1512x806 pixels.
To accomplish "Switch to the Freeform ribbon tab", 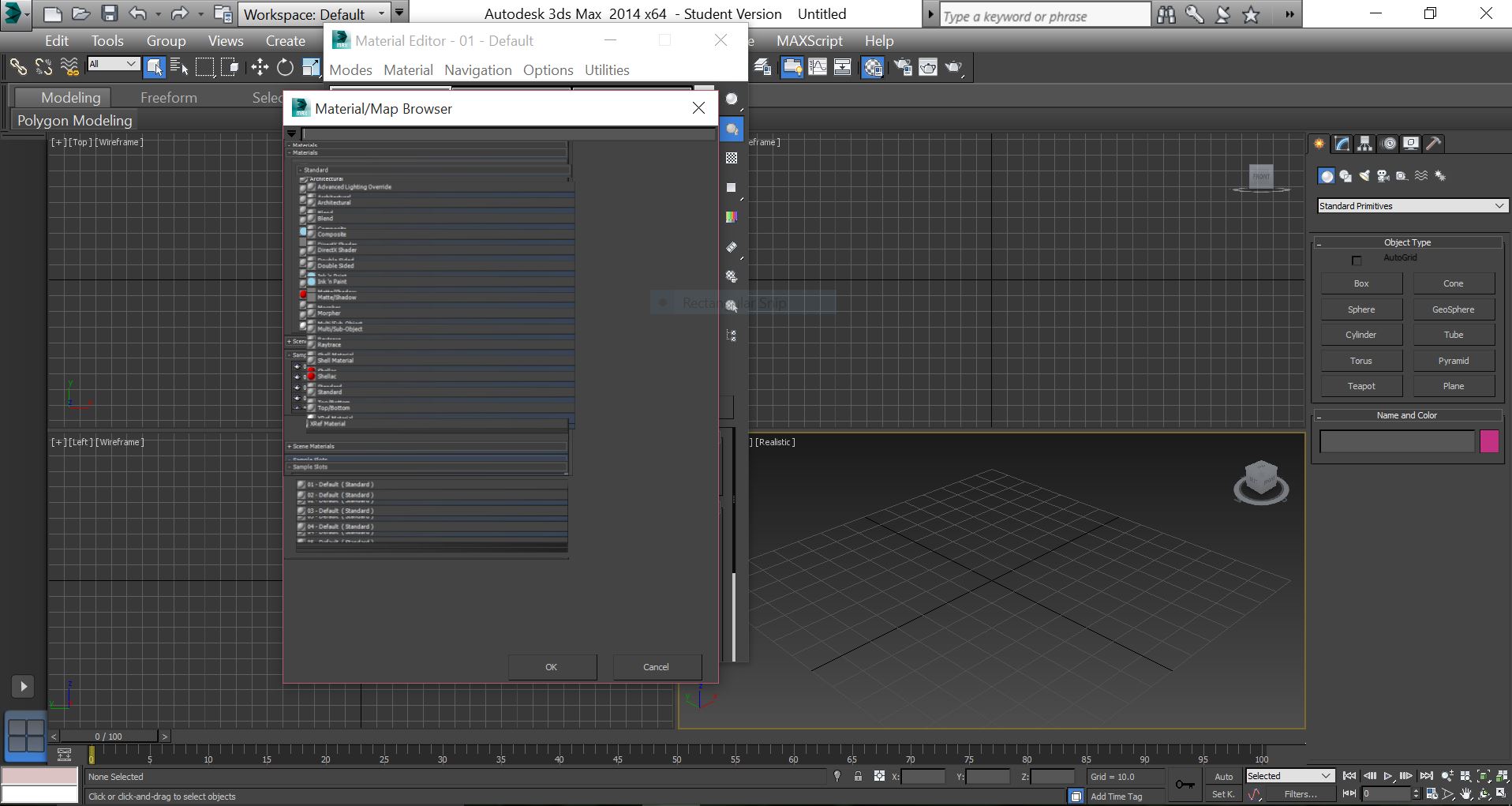I will point(169,98).
